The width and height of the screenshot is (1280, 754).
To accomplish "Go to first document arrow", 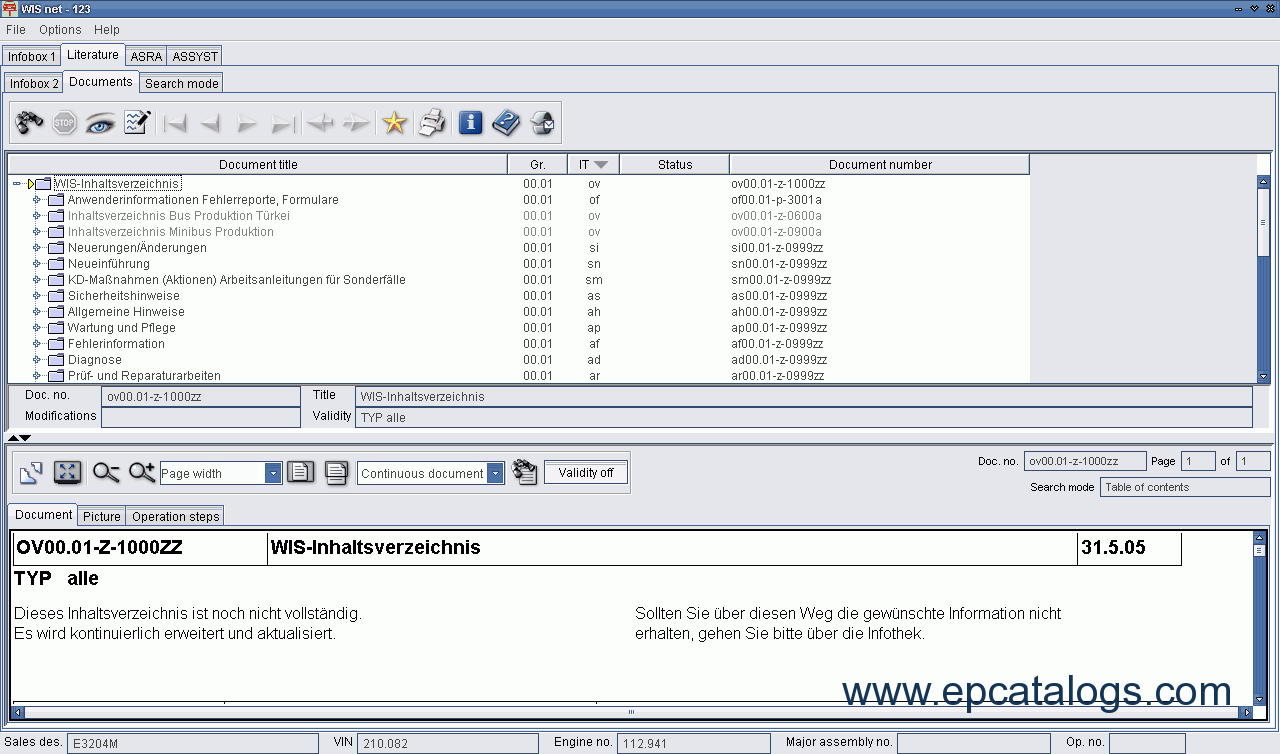I will click(175, 123).
